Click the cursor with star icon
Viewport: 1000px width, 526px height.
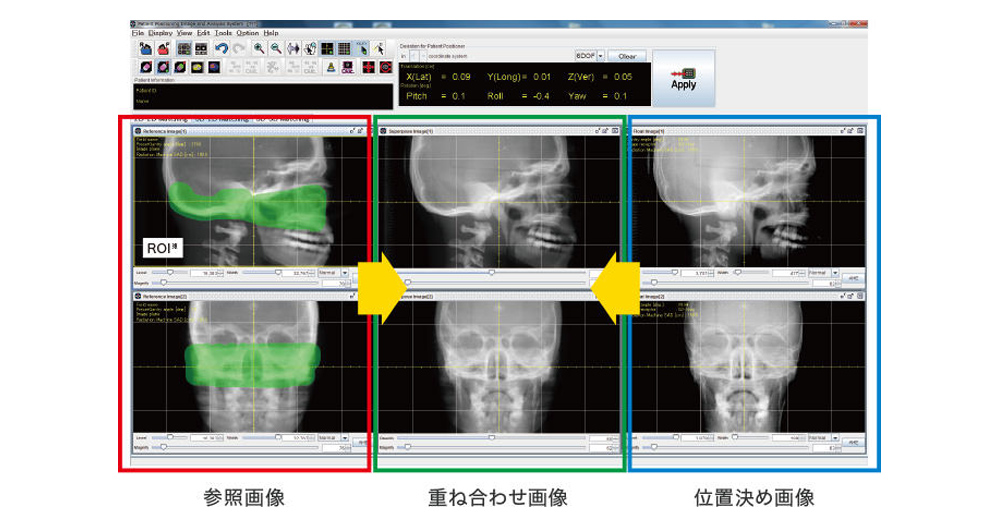click(379, 48)
